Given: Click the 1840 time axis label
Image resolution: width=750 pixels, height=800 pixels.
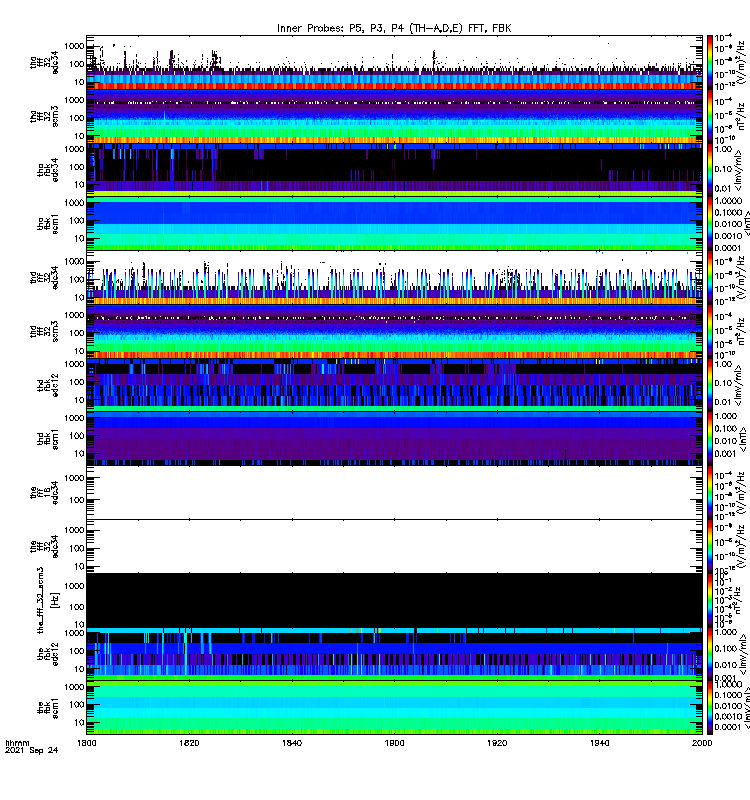Looking at the screenshot, I should [x=291, y=743].
